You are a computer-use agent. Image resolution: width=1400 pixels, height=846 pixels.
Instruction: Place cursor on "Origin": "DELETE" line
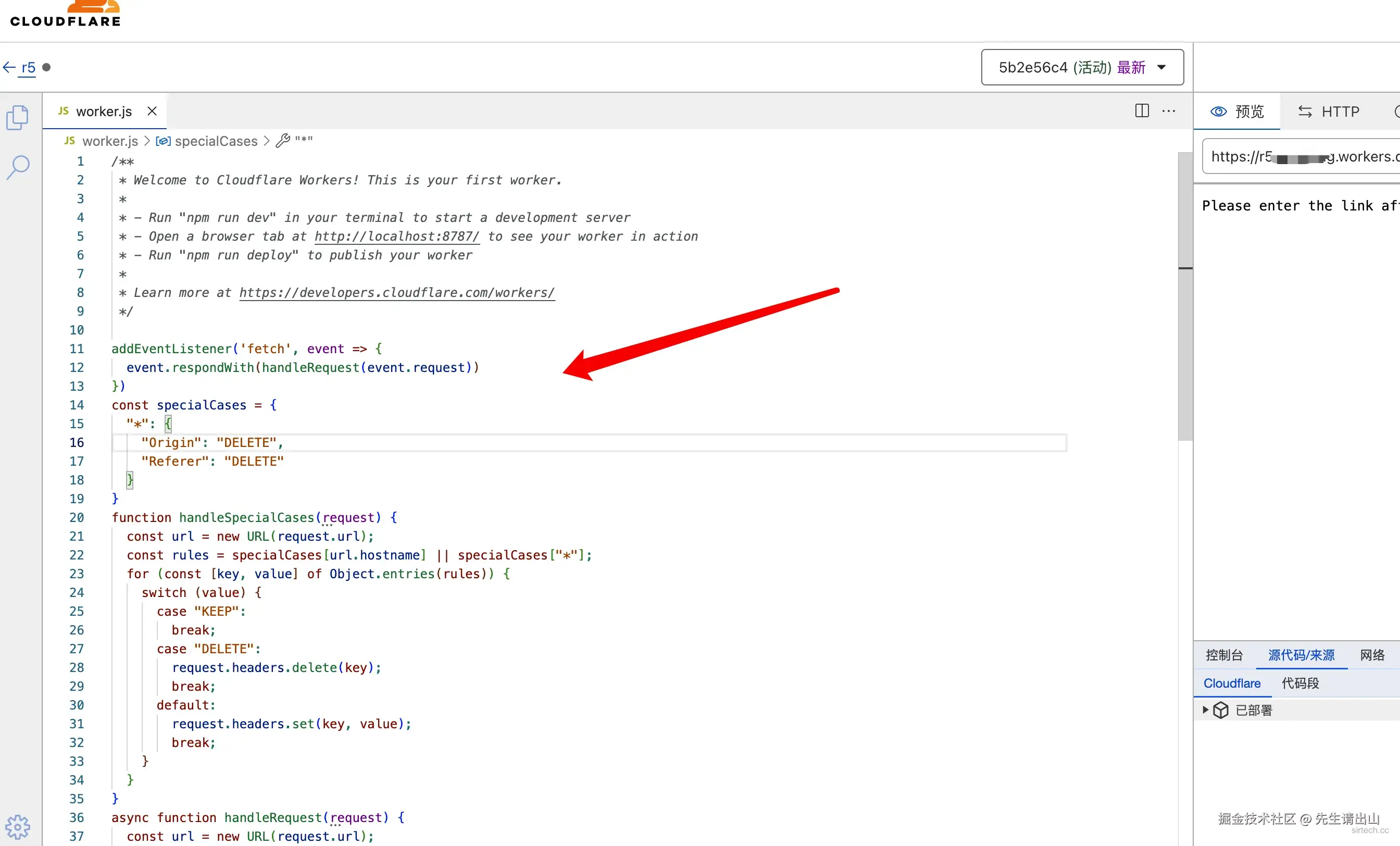213,443
